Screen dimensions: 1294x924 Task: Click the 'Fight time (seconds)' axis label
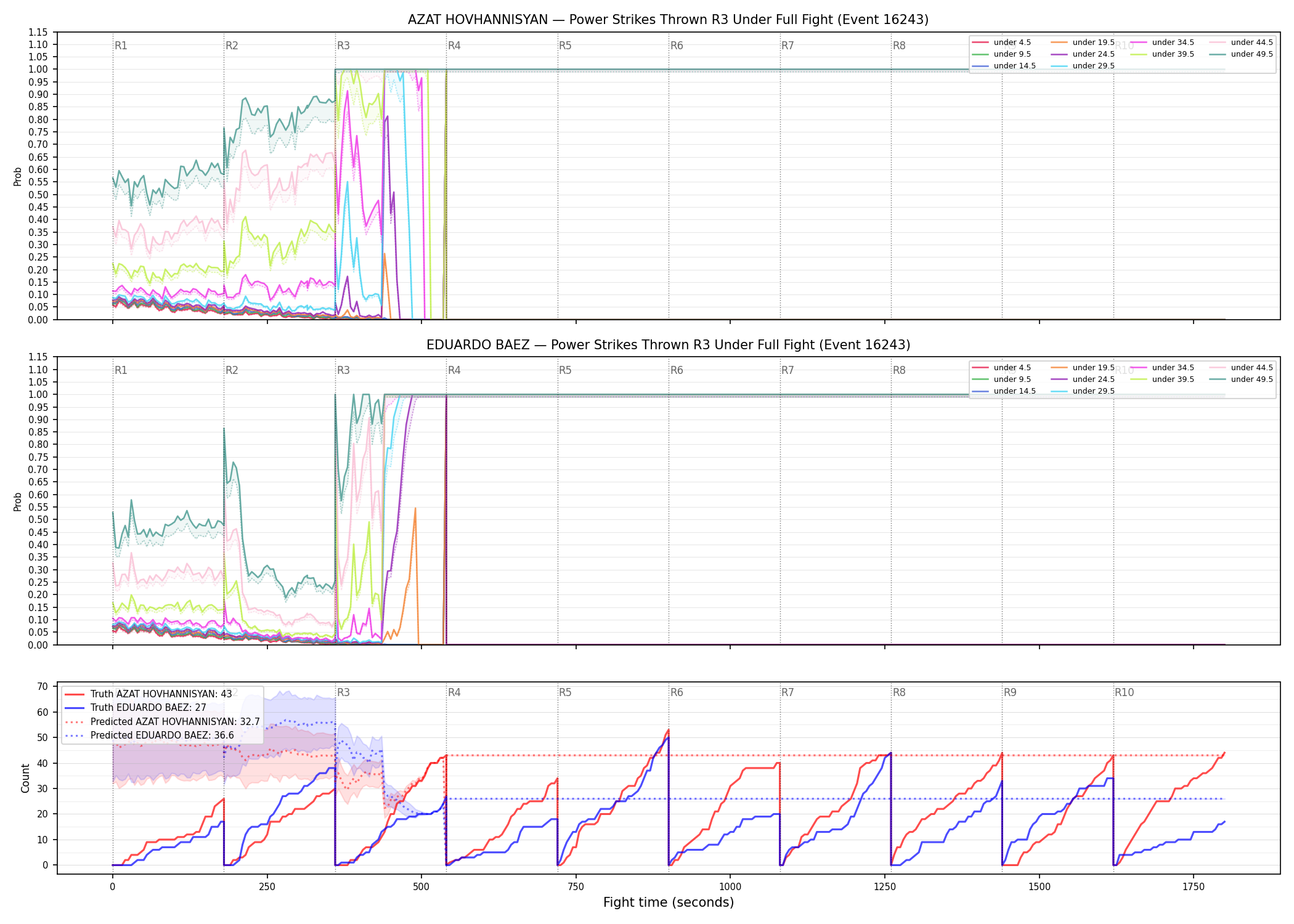click(669, 902)
